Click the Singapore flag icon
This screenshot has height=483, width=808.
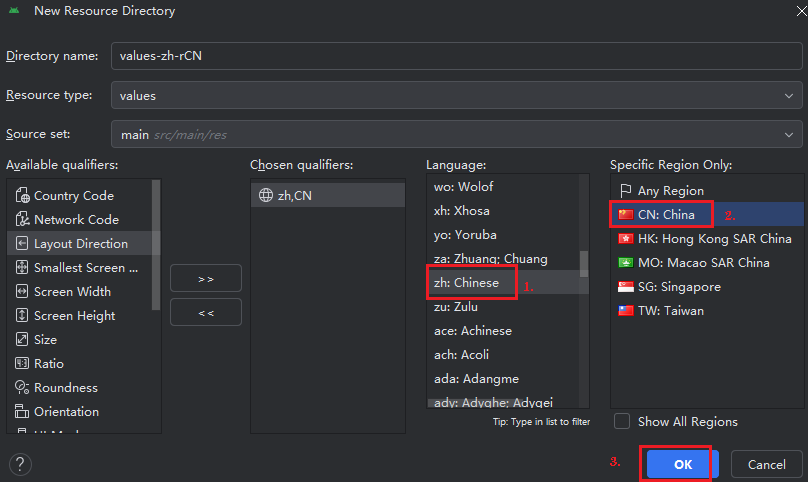click(x=625, y=287)
